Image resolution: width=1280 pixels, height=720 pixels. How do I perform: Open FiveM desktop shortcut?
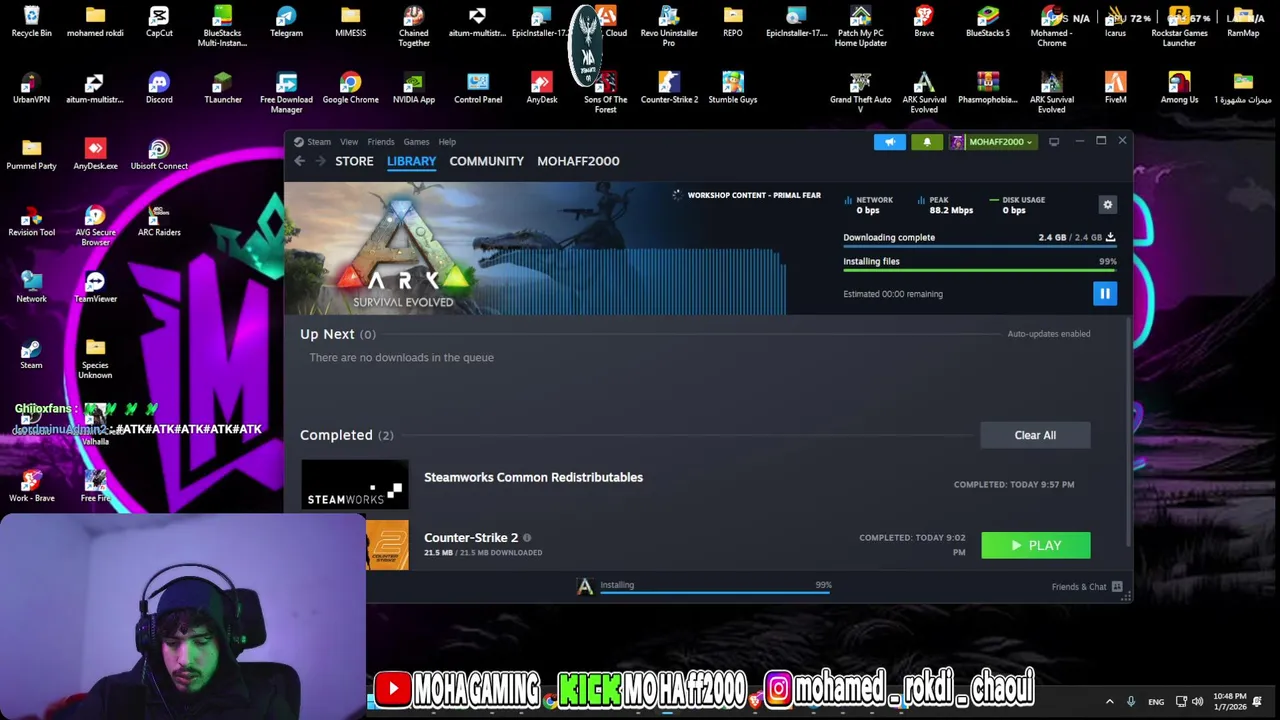(x=1115, y=88)
